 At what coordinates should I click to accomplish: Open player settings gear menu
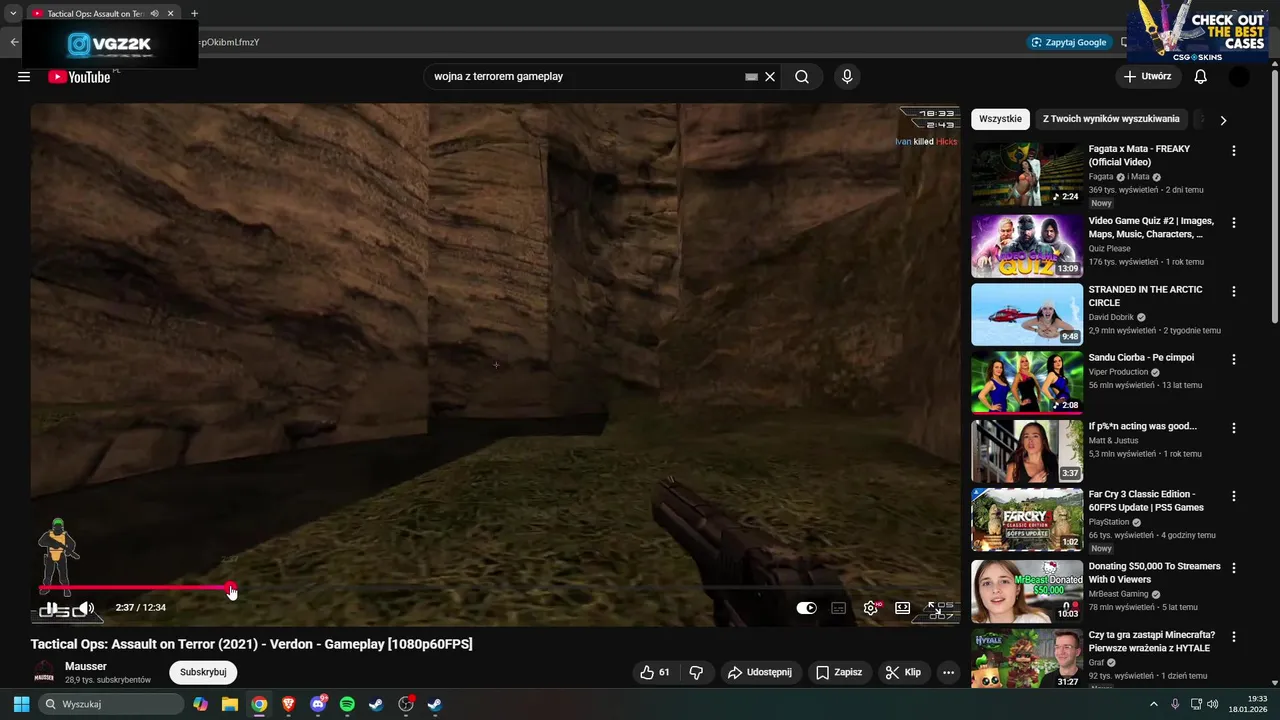tap(871, 608)
